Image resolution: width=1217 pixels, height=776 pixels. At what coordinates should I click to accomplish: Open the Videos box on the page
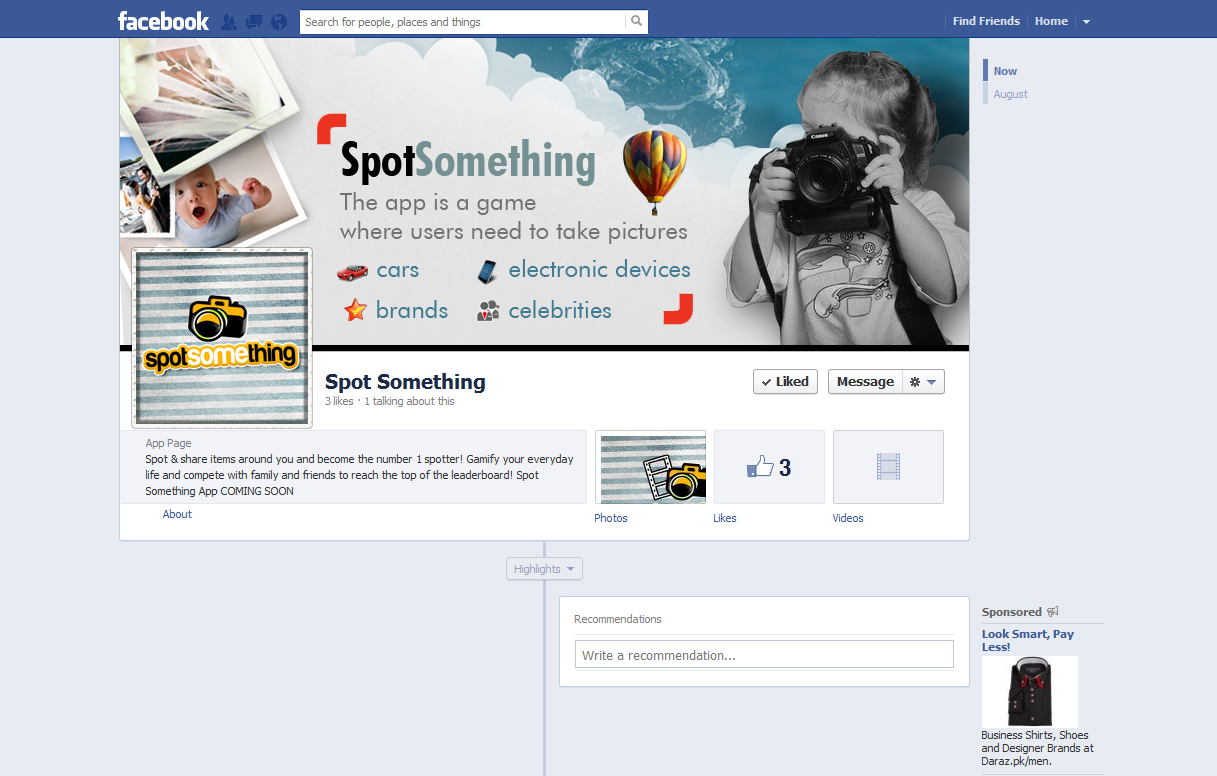point(888,466)
